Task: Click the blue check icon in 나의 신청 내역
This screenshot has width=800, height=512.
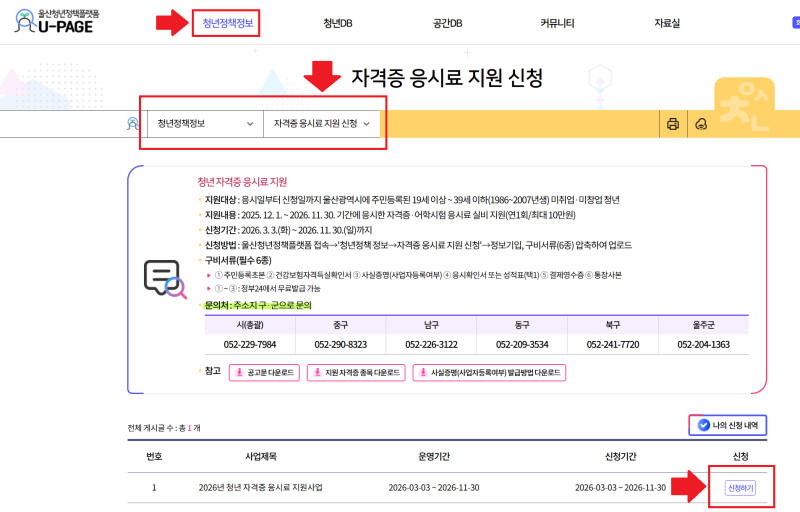Action: (x=704, y=425)
